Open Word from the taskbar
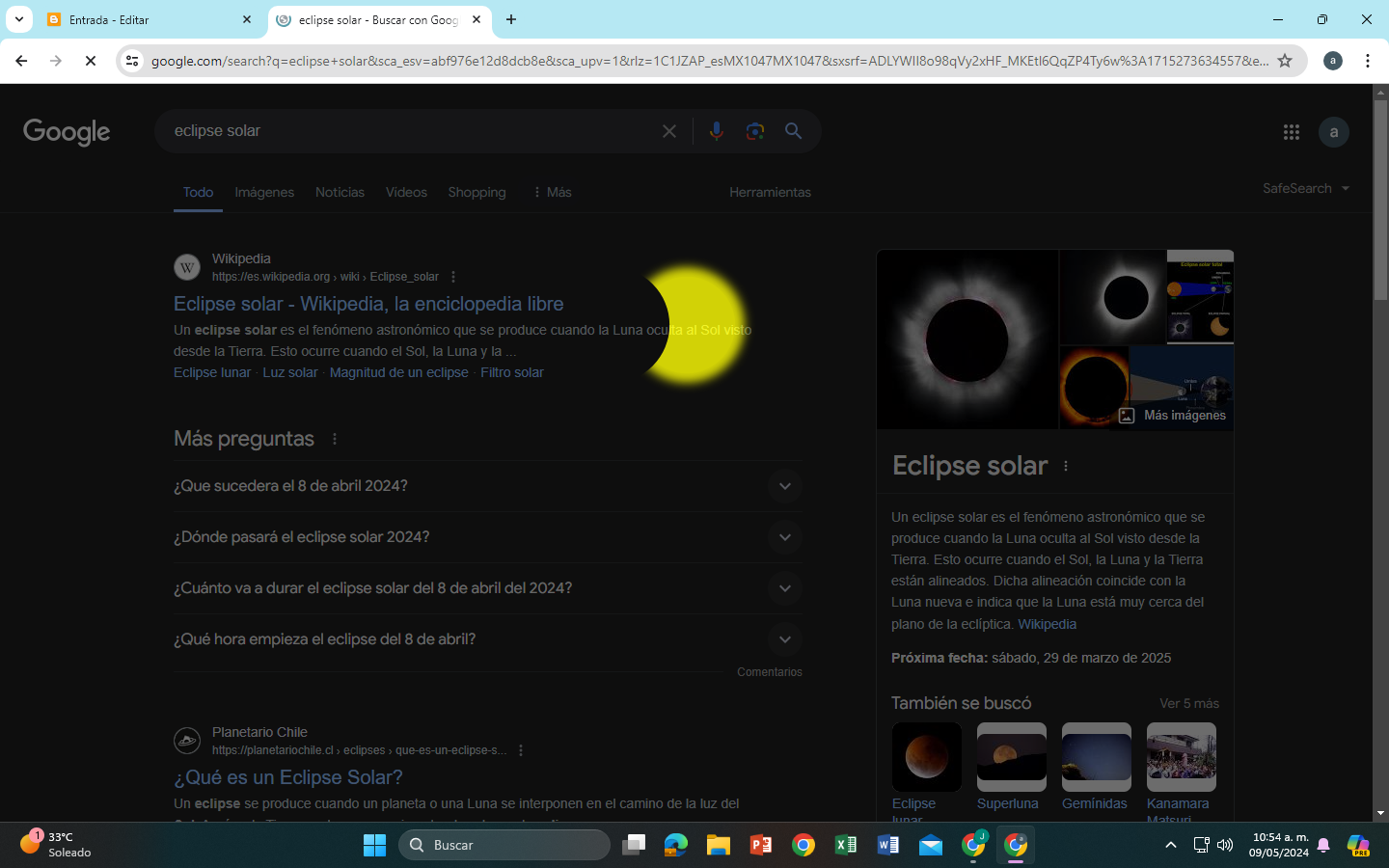This screenshot has width=1389, height=868. point(888,845)
